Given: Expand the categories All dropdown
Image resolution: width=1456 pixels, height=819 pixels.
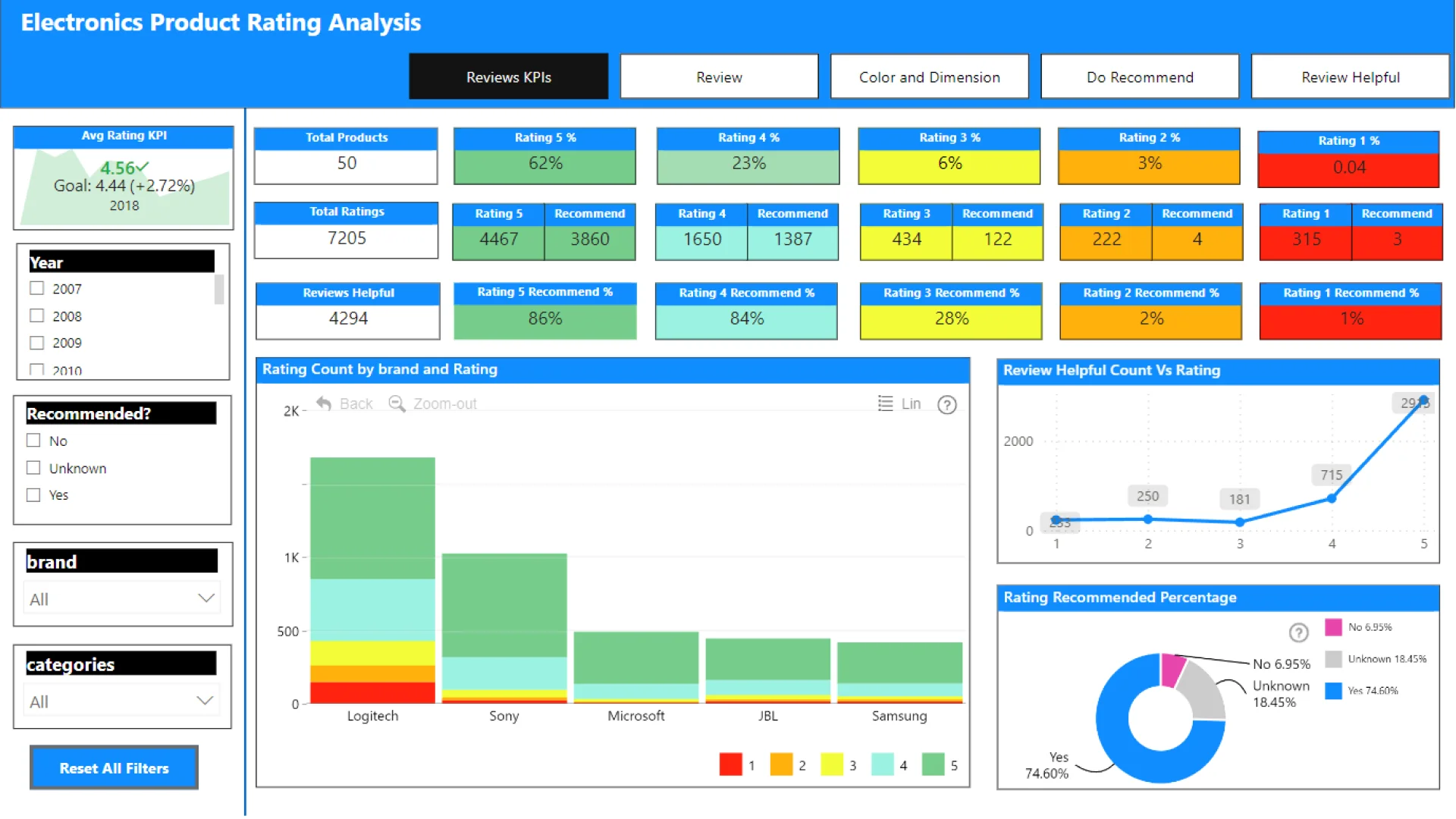Looking at the screenshot, I should [122, 701].
